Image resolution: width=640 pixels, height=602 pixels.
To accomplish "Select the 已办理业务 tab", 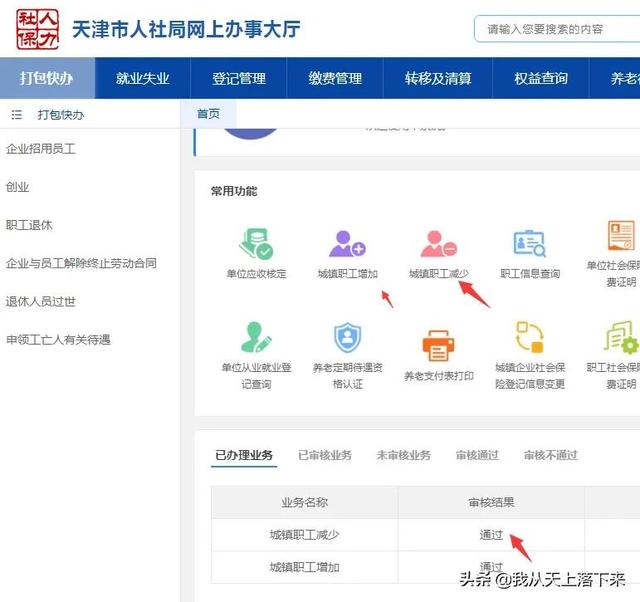I will 244,455.
